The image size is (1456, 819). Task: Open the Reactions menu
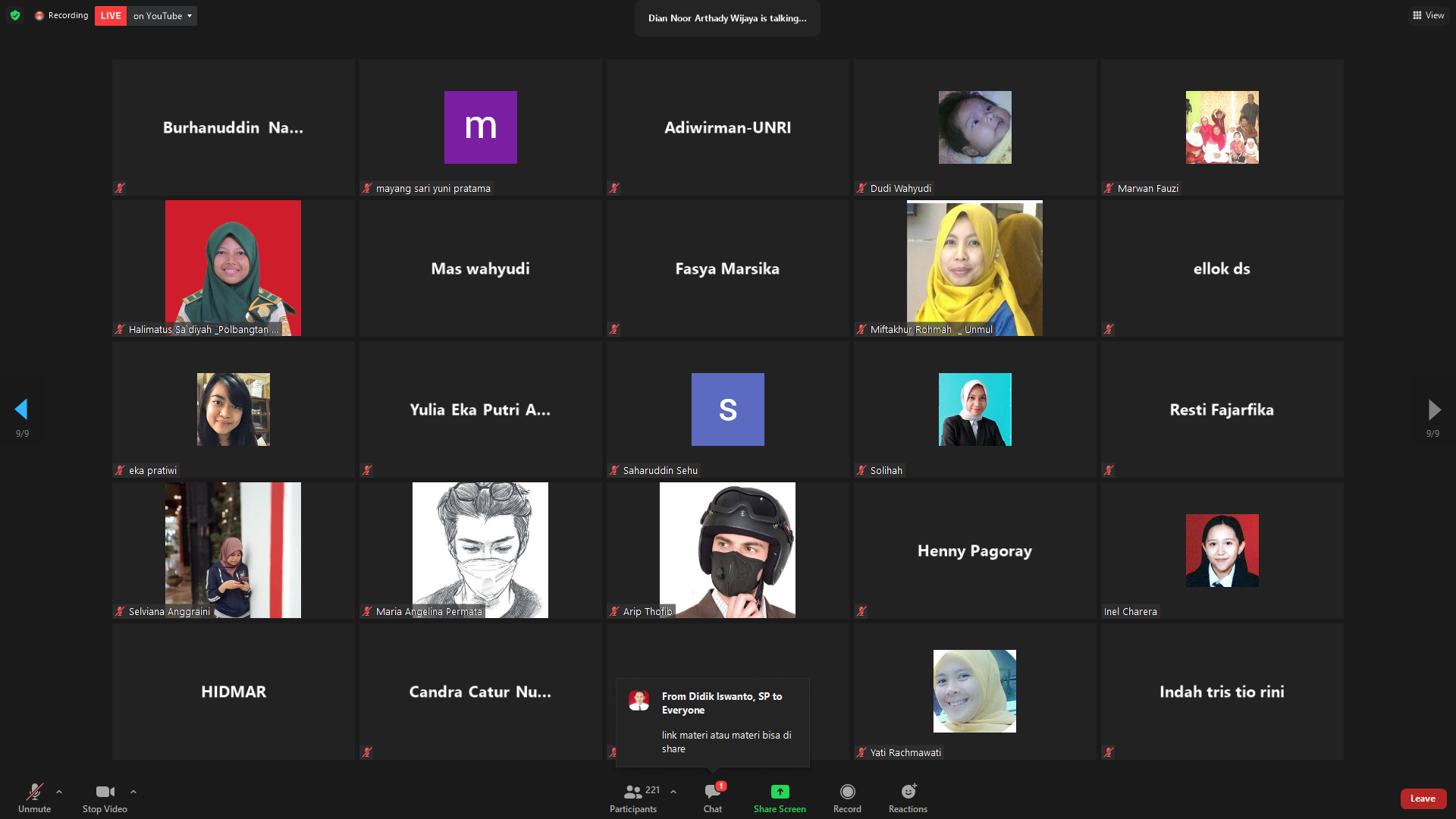point(908,798)
